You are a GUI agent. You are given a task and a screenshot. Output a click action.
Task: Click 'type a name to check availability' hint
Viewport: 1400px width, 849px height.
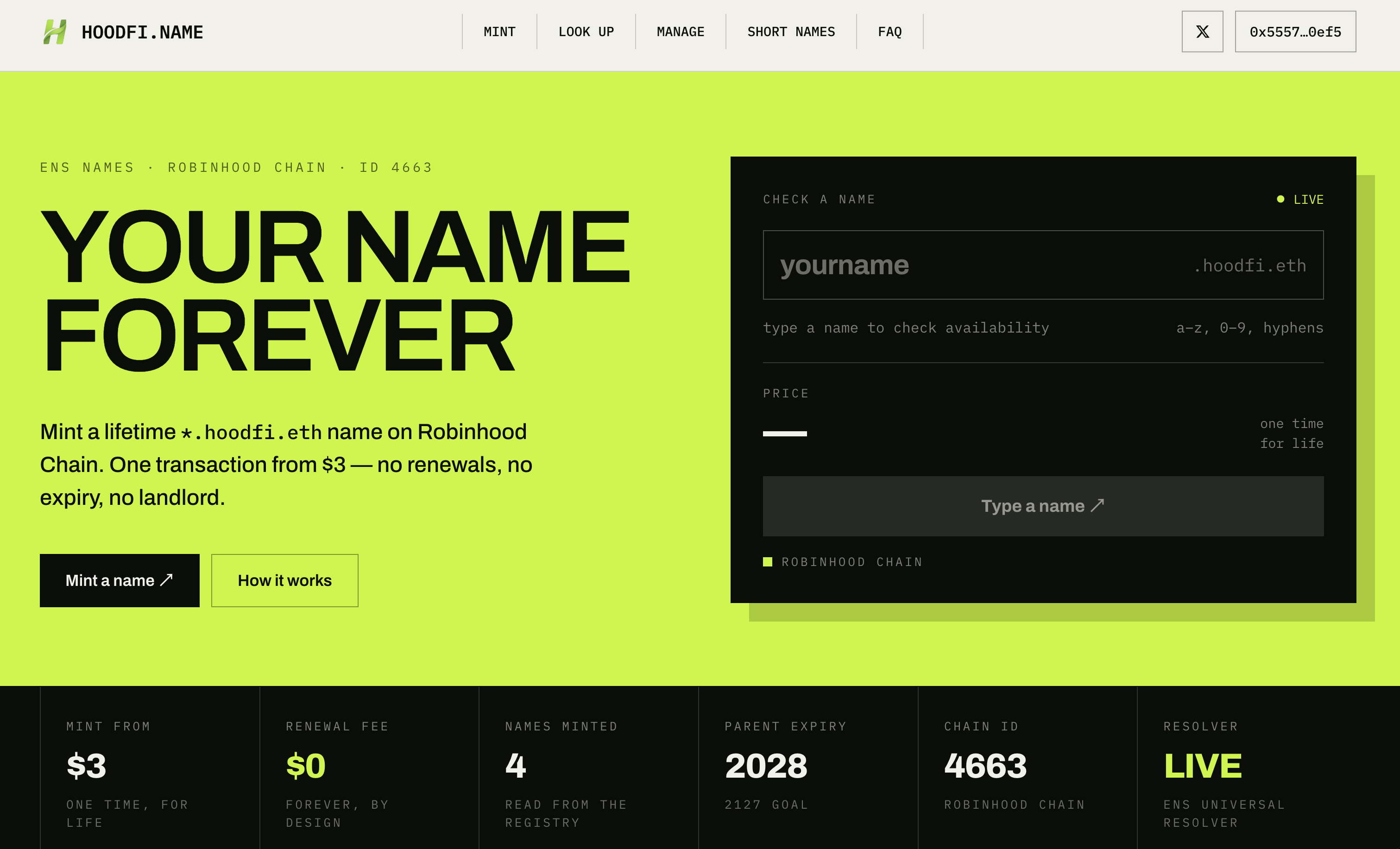pos(906,327)
